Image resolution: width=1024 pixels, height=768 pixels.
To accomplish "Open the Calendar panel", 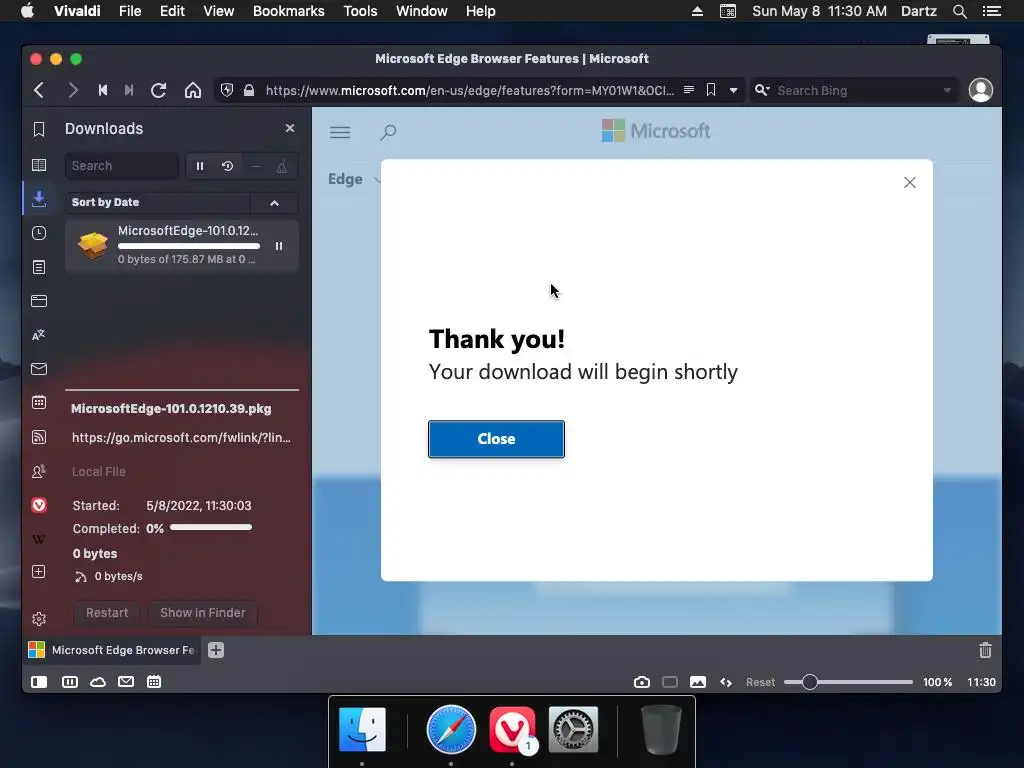I will pyautogui.click(x=39, y=403).
